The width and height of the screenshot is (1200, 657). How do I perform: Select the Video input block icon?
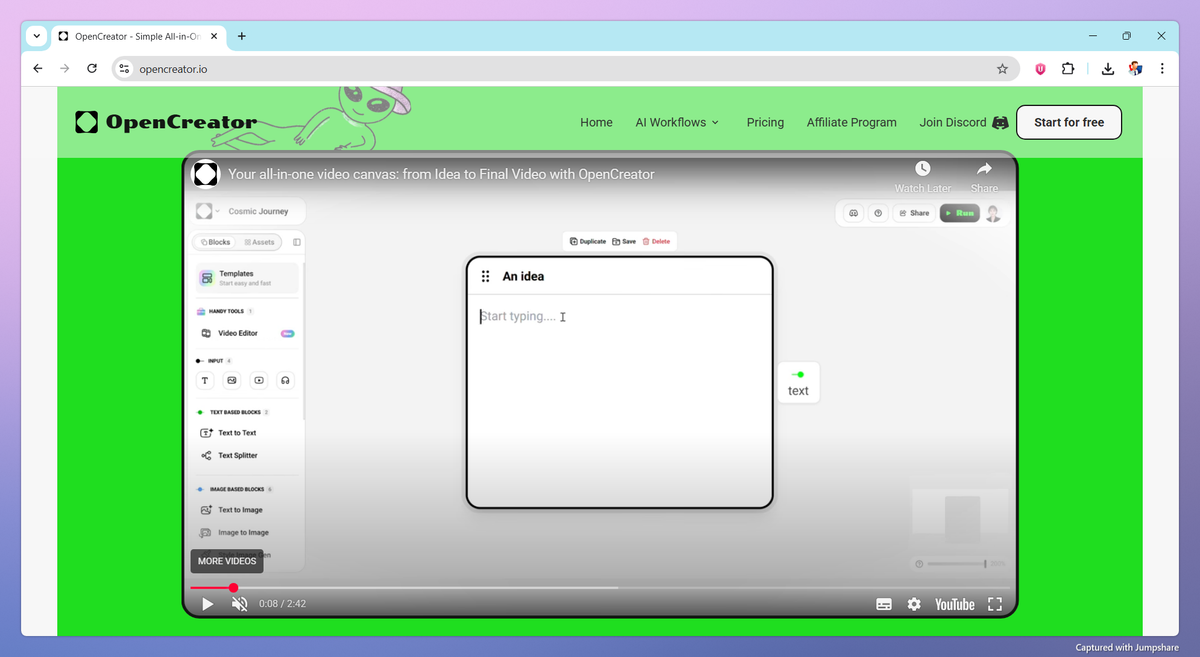click(x=258, y=380)
